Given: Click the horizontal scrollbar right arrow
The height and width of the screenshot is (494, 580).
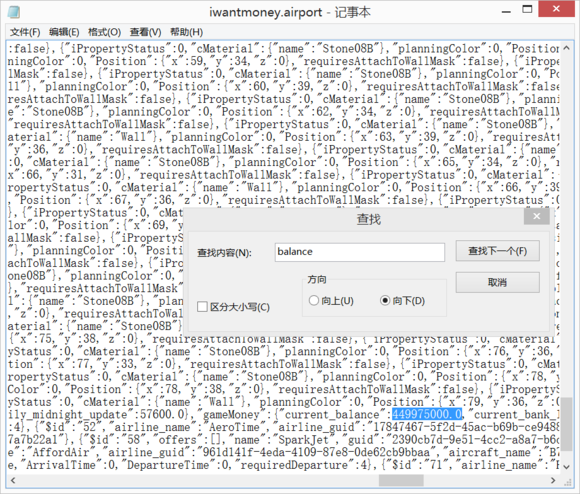Looking at the screenshot, I should (x=553, y=480).
